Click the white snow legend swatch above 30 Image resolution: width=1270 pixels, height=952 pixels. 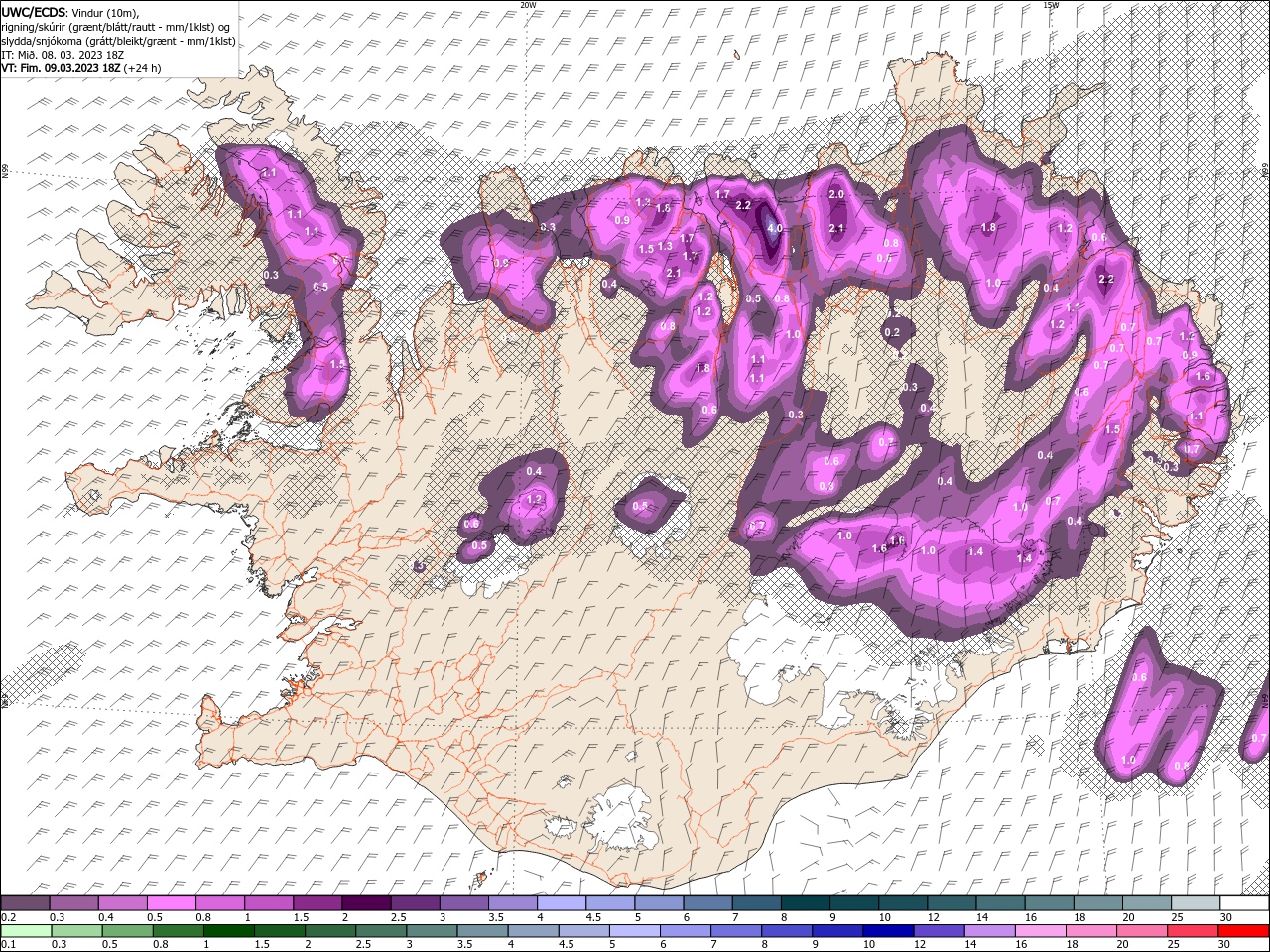[x=1244, y=903]
